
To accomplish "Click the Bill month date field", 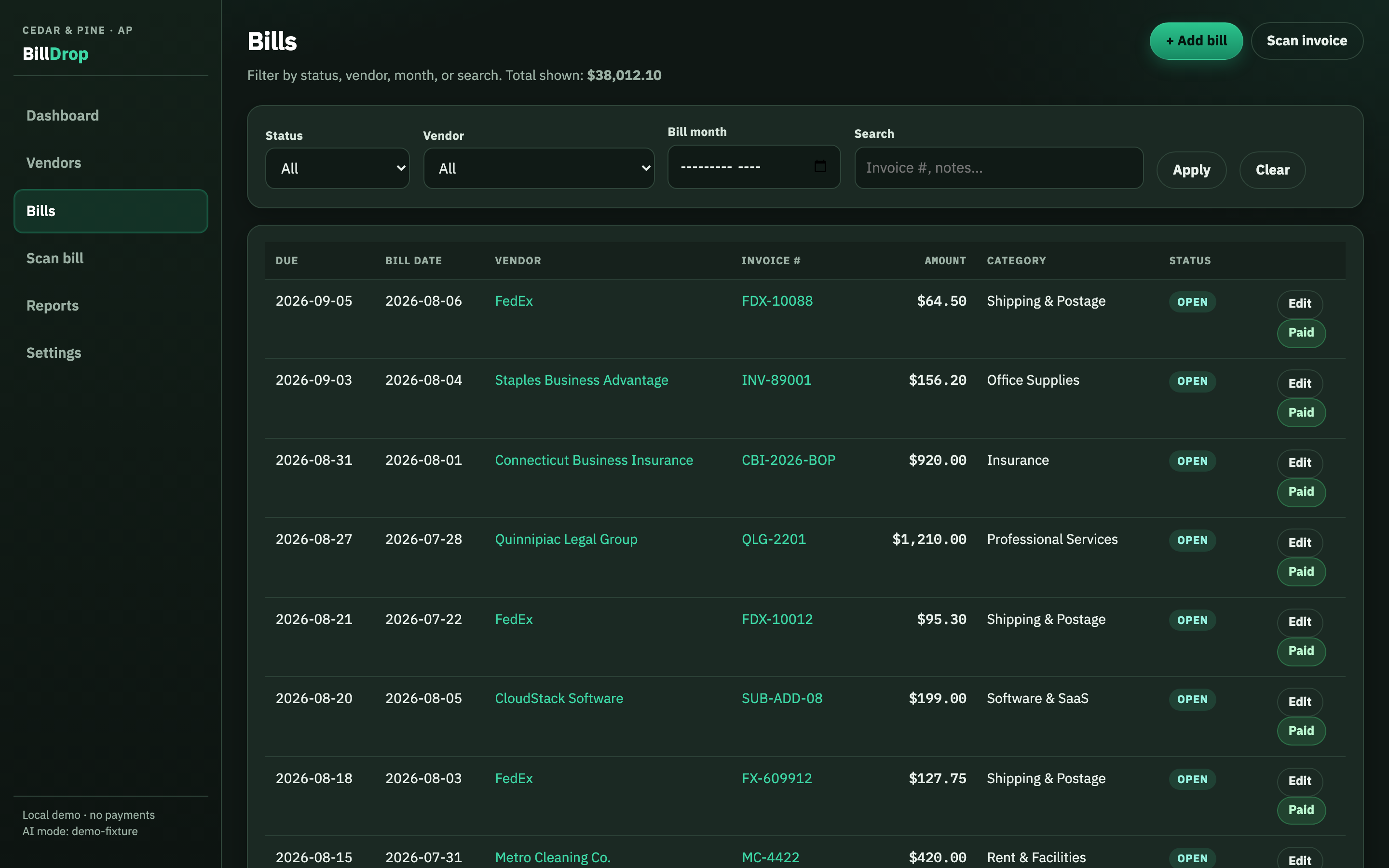I will tap(754, 166).
